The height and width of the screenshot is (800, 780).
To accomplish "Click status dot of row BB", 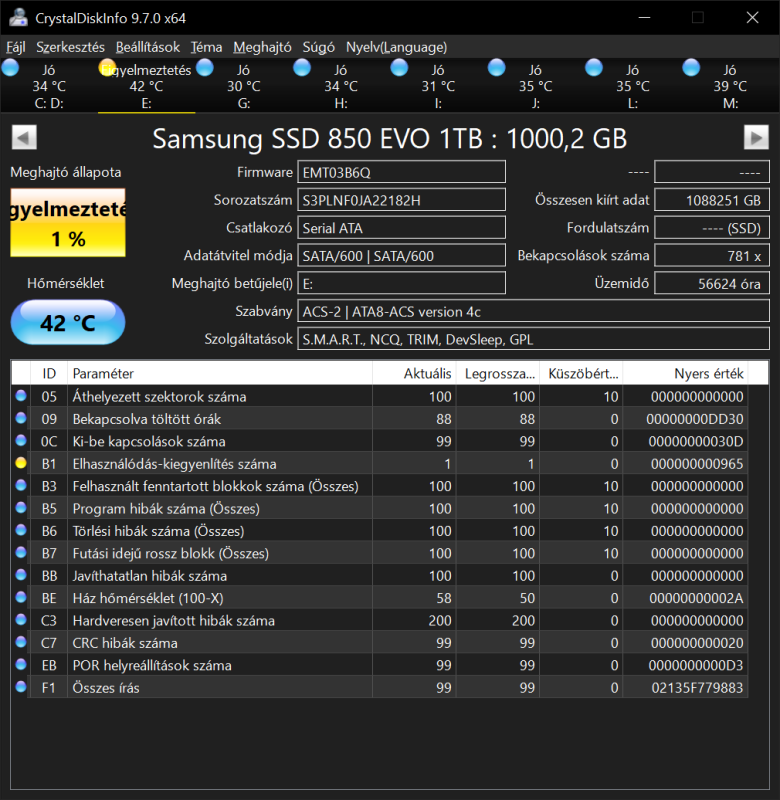I will tap(21, 575).
